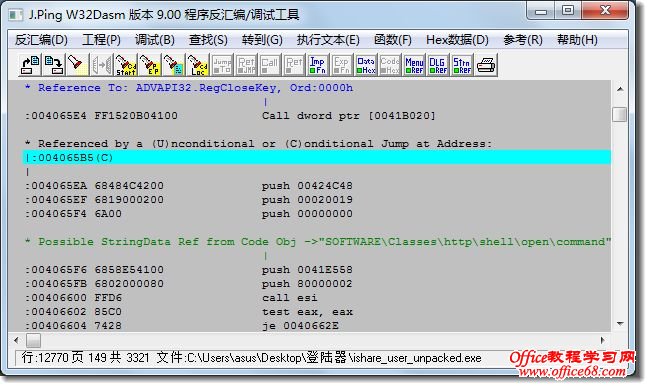The height and width of the screenshot is (386, 648).
Task: Click the 'Possible StringData Ref' green line
Action: (317, 242)
